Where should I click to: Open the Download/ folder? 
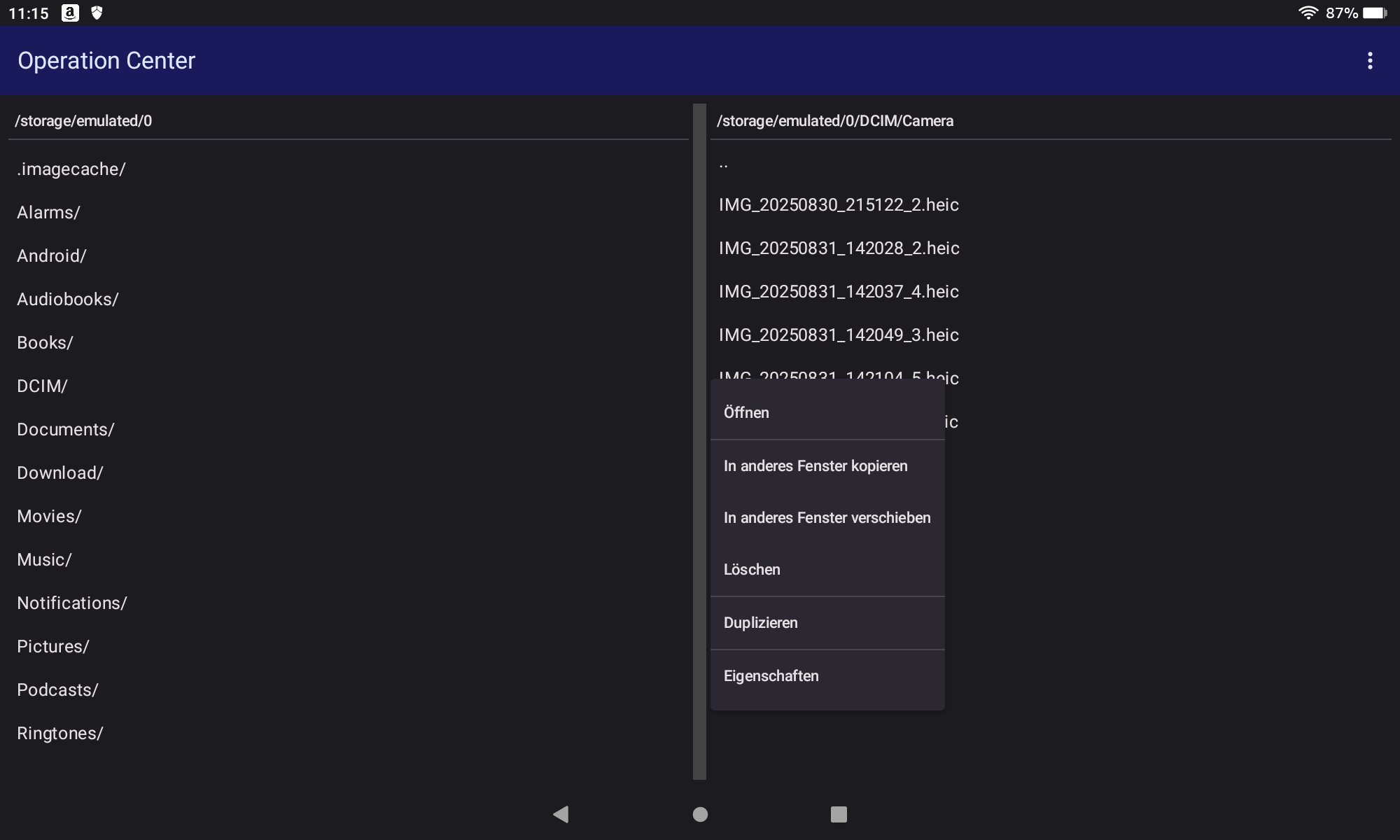(x=60, y=473)
